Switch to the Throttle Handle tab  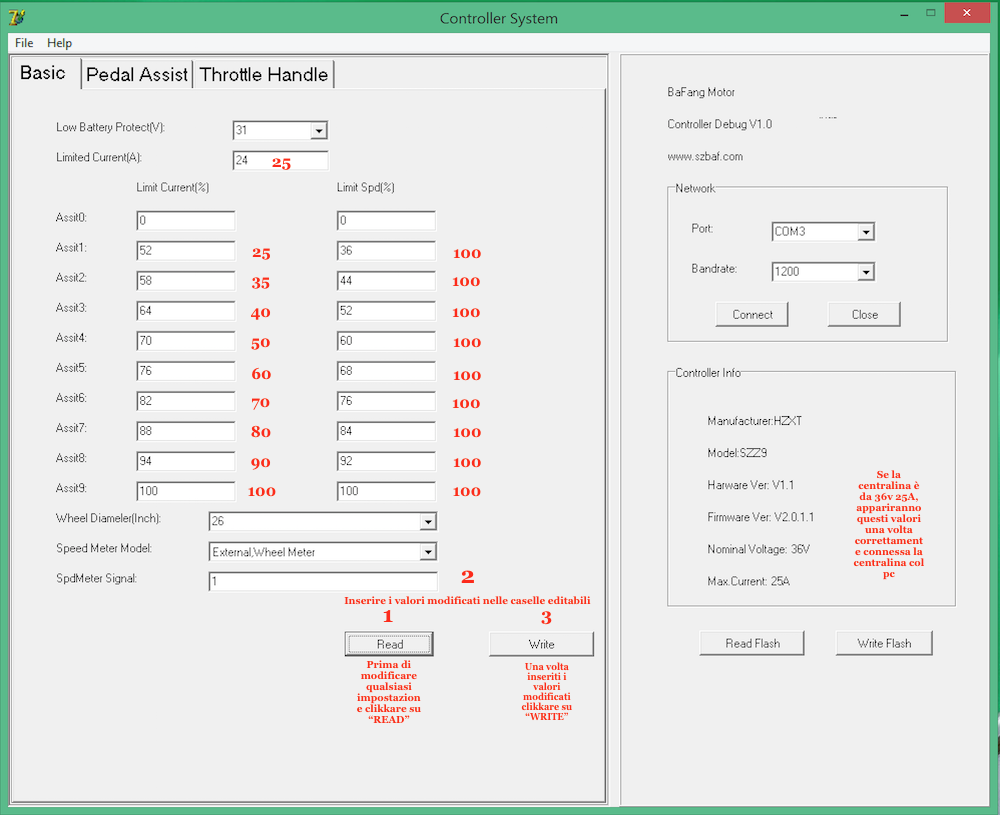pyautogui.click(x=263, y=75)
